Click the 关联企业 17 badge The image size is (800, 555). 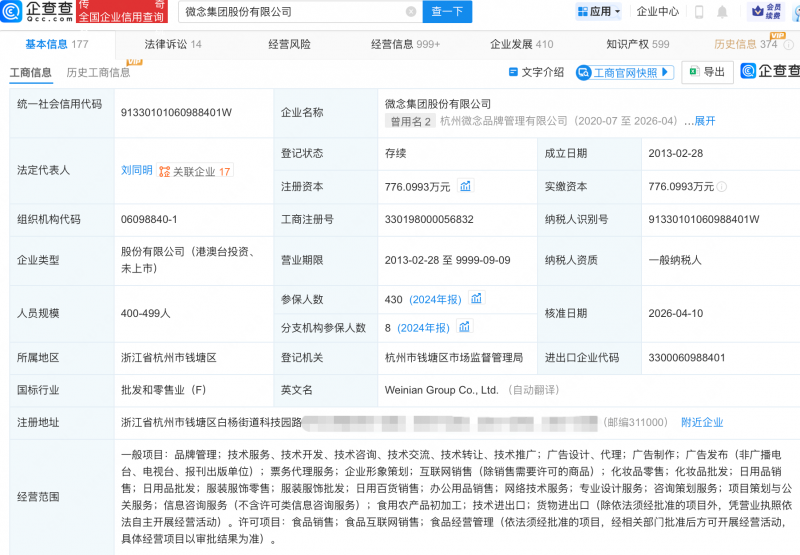196,171
